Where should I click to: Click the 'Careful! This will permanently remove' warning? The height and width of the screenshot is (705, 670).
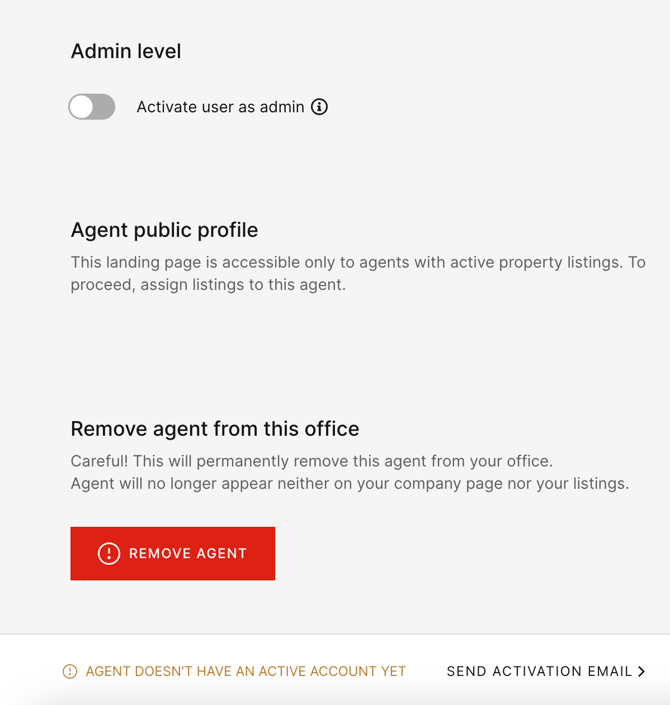pyautogui.click(x=312, y=461)
